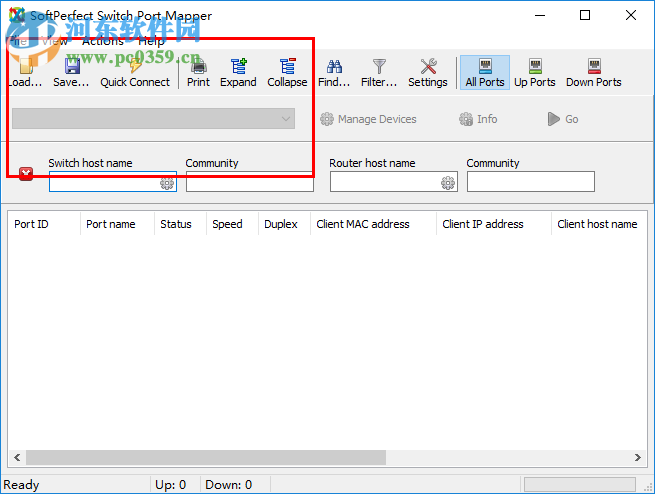Click the horizontal scrollbar right arrow
655x494 pixels.
[x=637, y=457]
